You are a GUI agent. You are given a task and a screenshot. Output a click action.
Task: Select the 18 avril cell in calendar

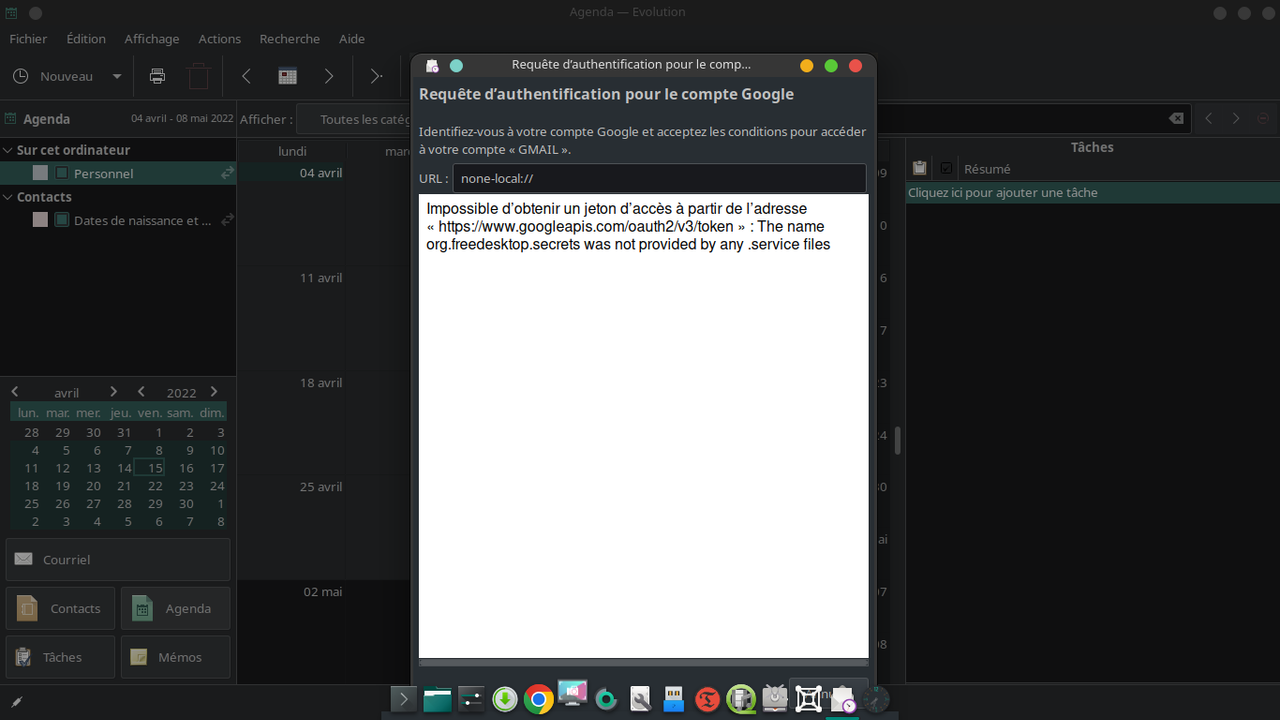coord(291,424)
